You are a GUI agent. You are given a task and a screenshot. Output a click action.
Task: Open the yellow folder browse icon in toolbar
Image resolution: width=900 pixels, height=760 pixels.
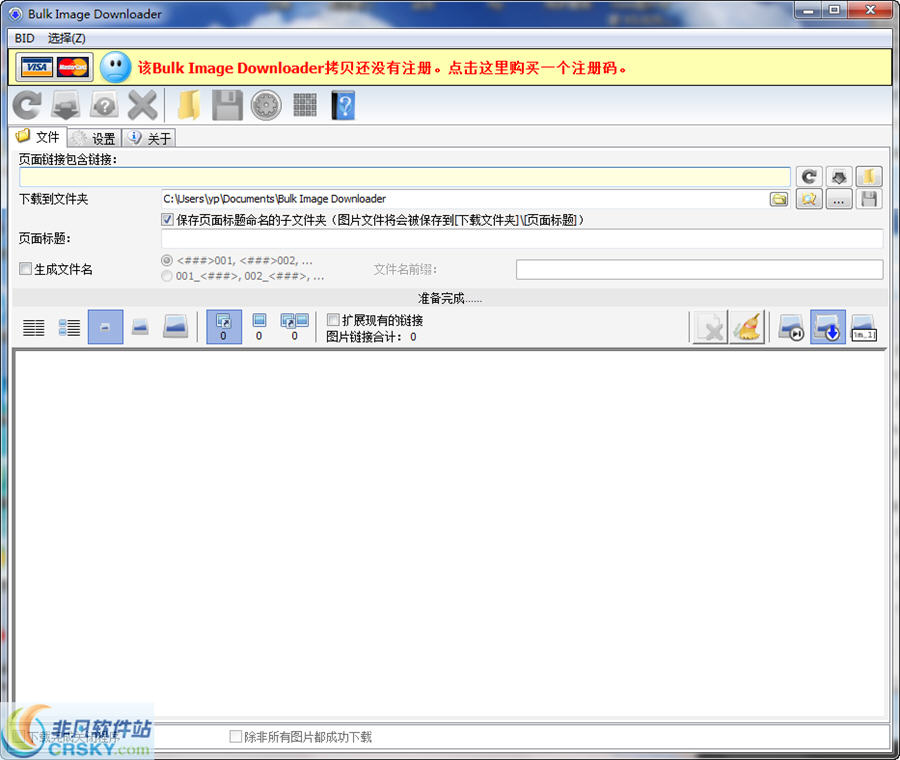[188, 105]
